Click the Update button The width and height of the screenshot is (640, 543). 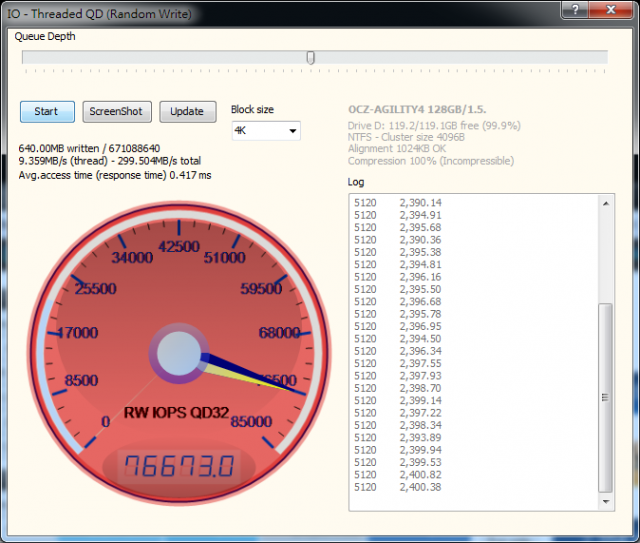click(x=187, y=111)
